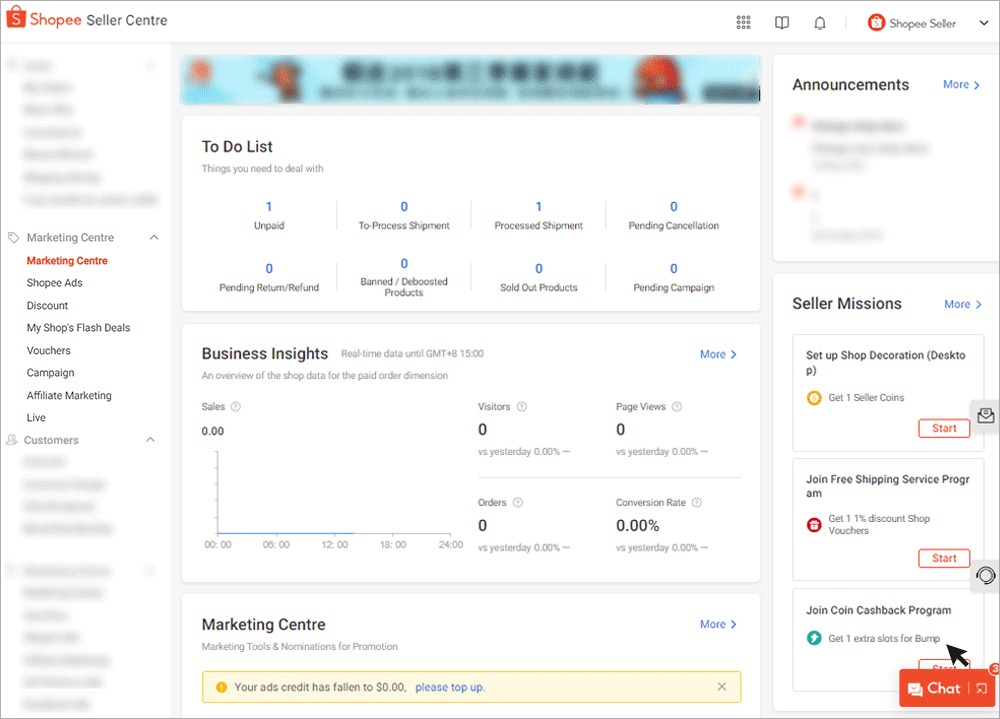View the Sales info tooltip icon
Screen dimensions: 1000x719
coord(237,407)
